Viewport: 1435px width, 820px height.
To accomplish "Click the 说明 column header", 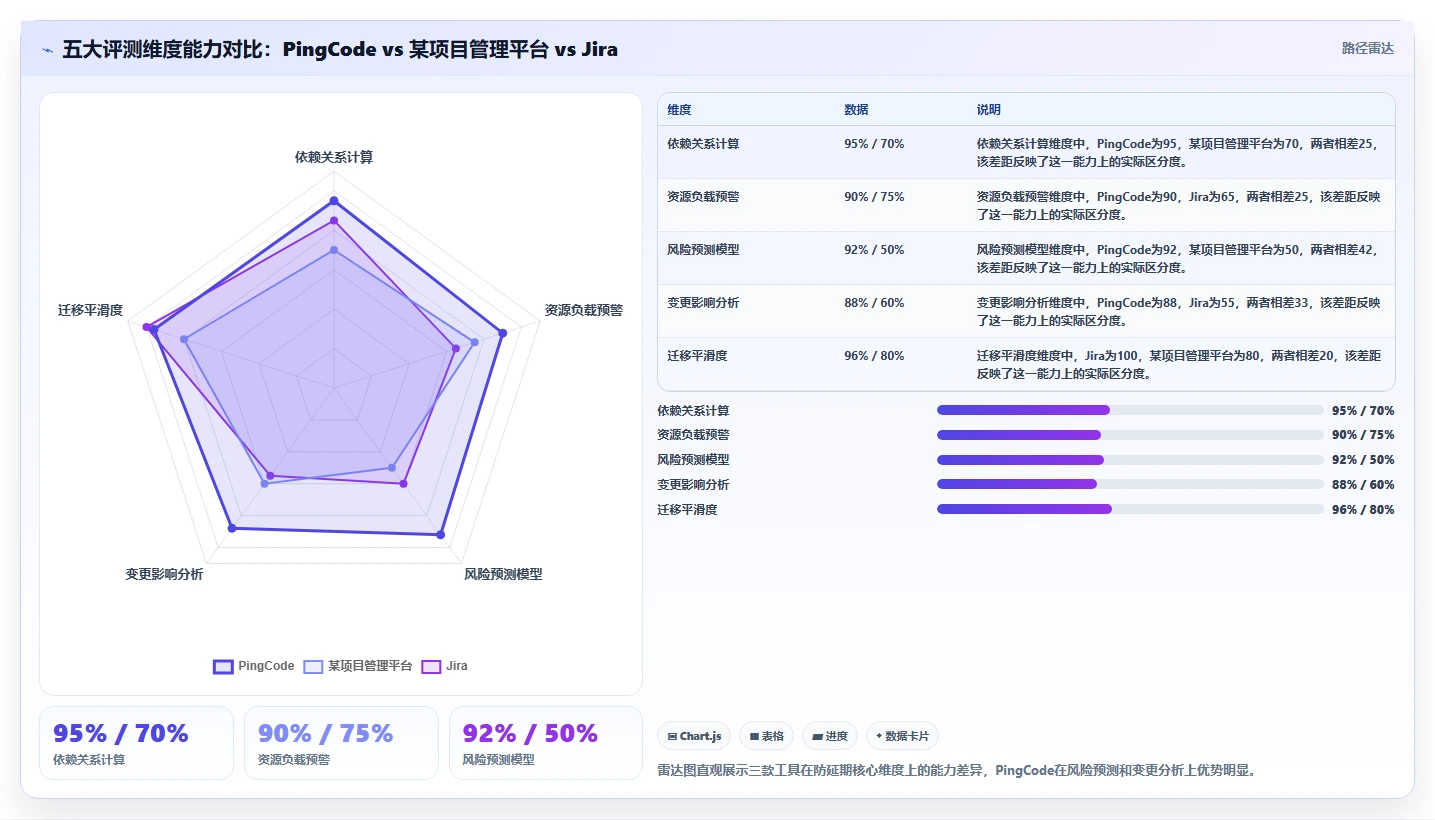I will [989, 110].
